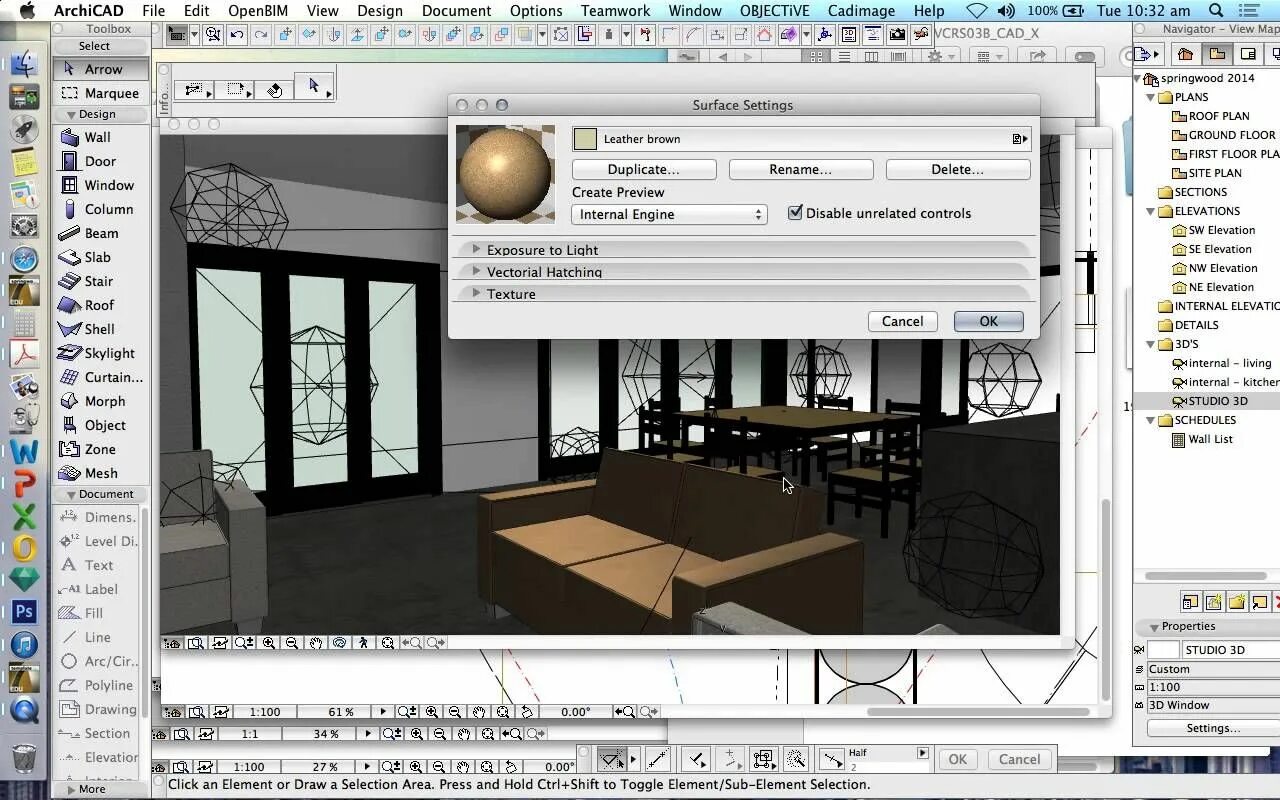Click the Leather brown color swatch

point(585,139)
